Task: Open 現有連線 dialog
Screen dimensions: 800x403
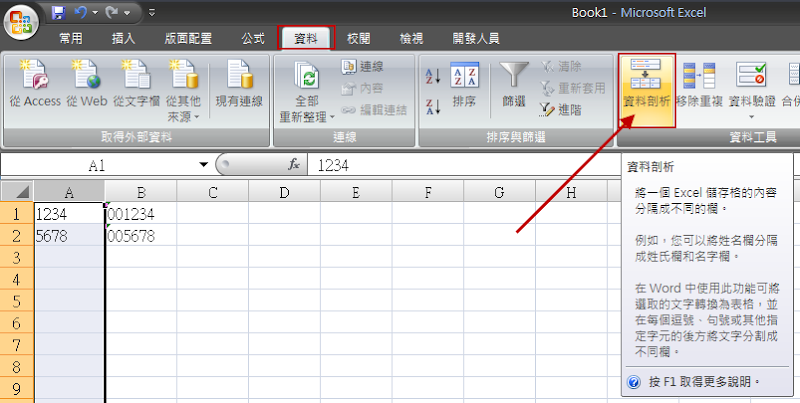Action: [239, 84]
